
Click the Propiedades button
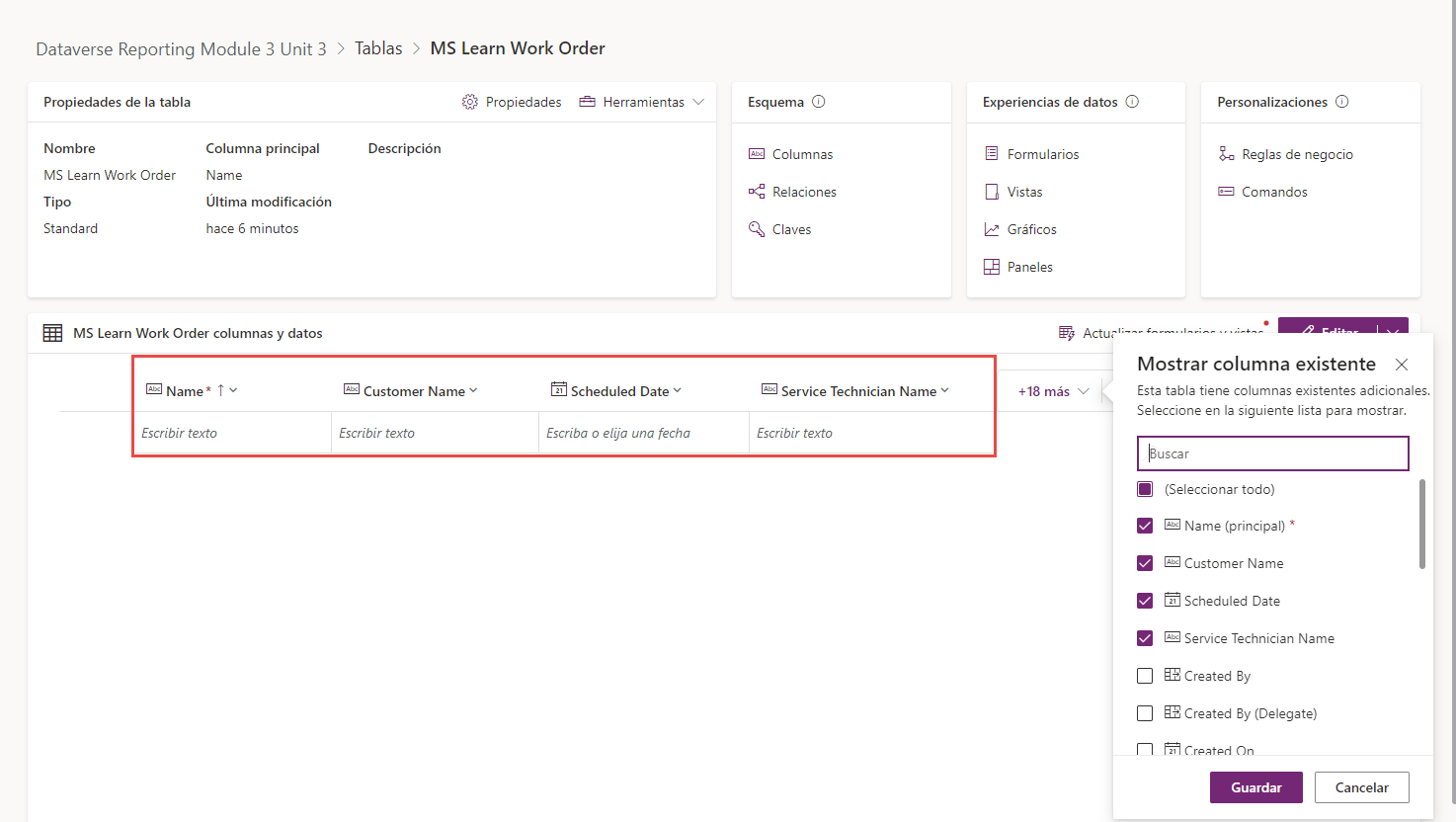pyautogui.click(x=512, y=102)
